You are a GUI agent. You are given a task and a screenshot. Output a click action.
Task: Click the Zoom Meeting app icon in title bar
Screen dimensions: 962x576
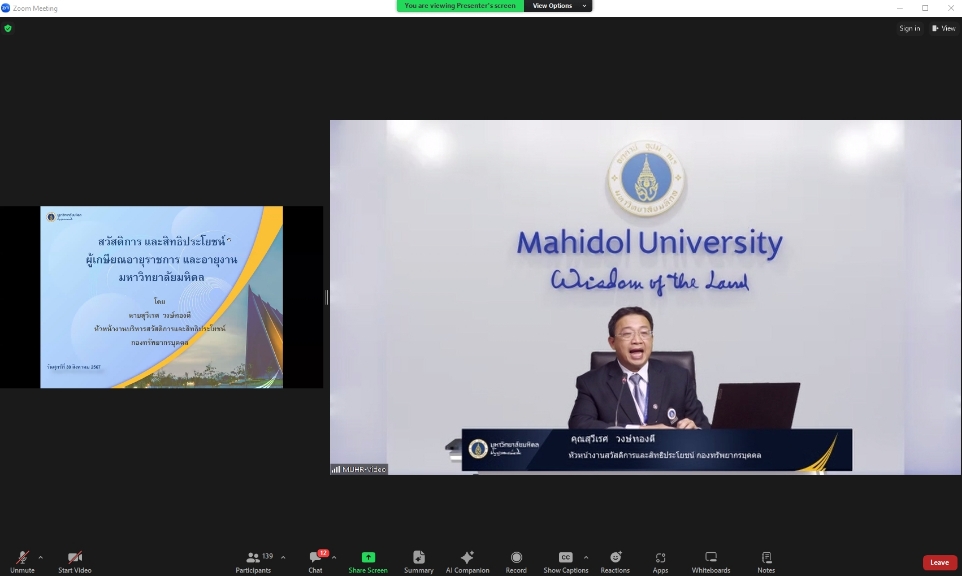(x=6, y=8)
